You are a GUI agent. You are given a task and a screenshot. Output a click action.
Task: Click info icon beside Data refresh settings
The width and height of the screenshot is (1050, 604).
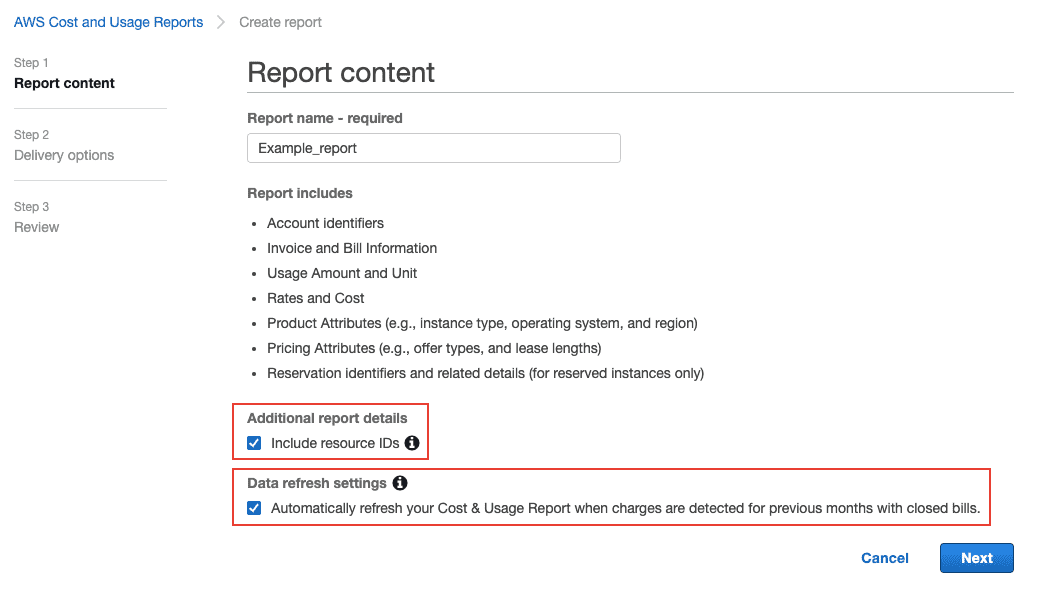coord(400,483)
